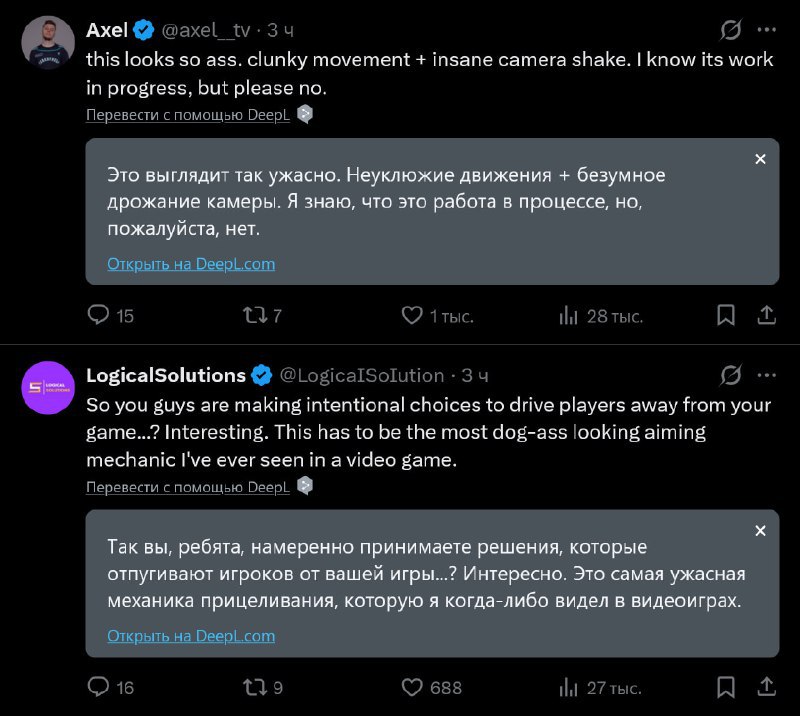Screen dimensions: 800x716
Task: View analytics on Axel's tweet
Action: (x=569, y=316)
